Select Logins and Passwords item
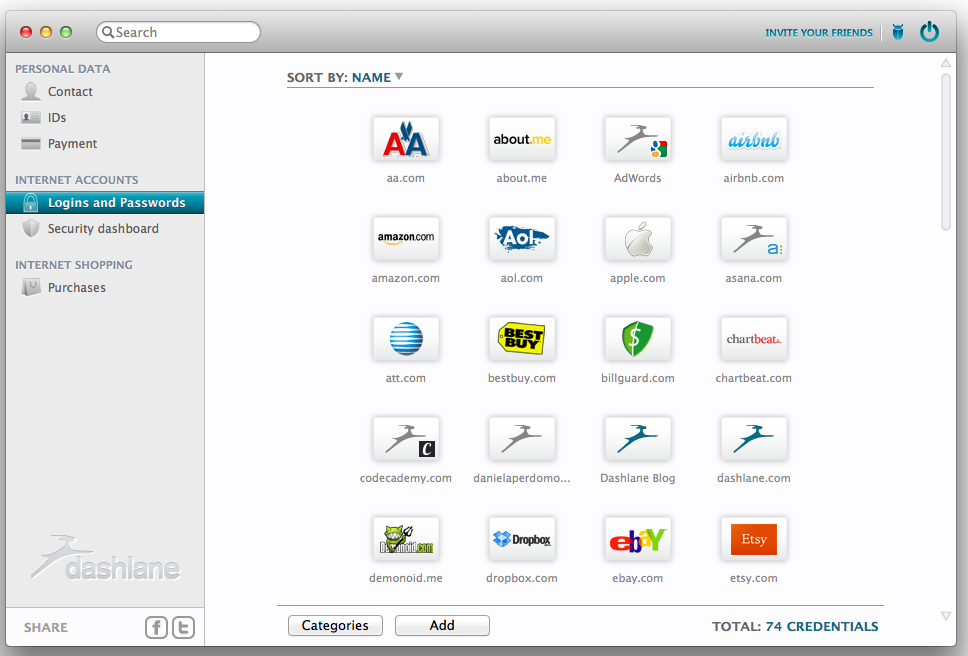 [105, 202]
